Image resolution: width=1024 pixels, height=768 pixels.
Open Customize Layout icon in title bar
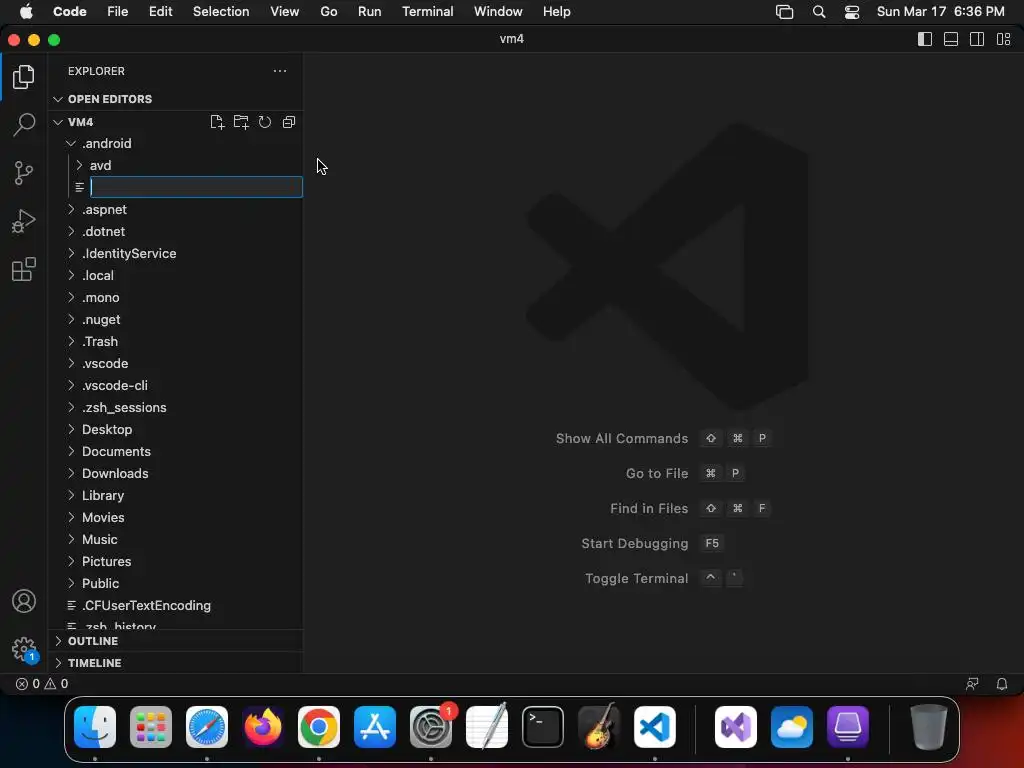[x=1004, y=39]
